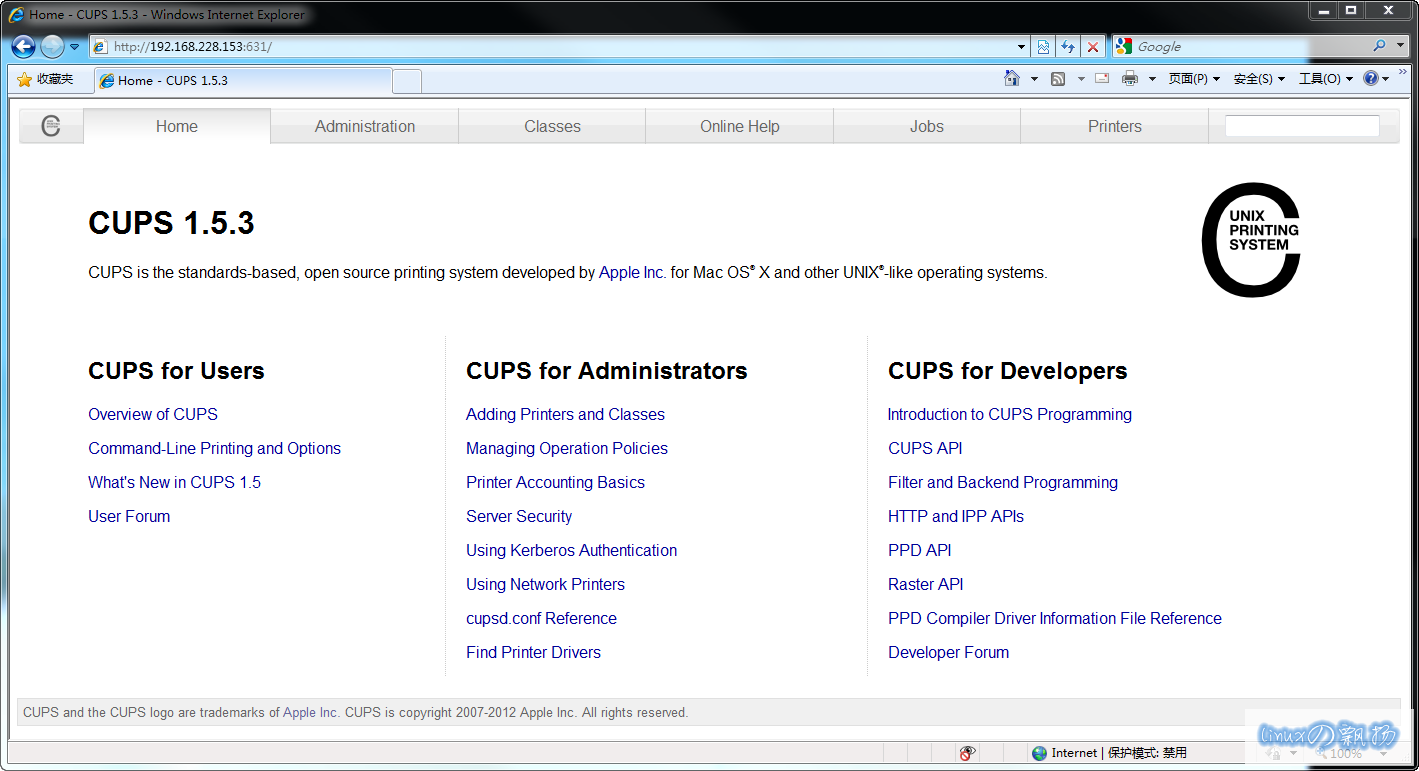This screenshot has height=771, width=1419.
Task: Click the browser Back arrow button
Action: [x=24, y=47]
